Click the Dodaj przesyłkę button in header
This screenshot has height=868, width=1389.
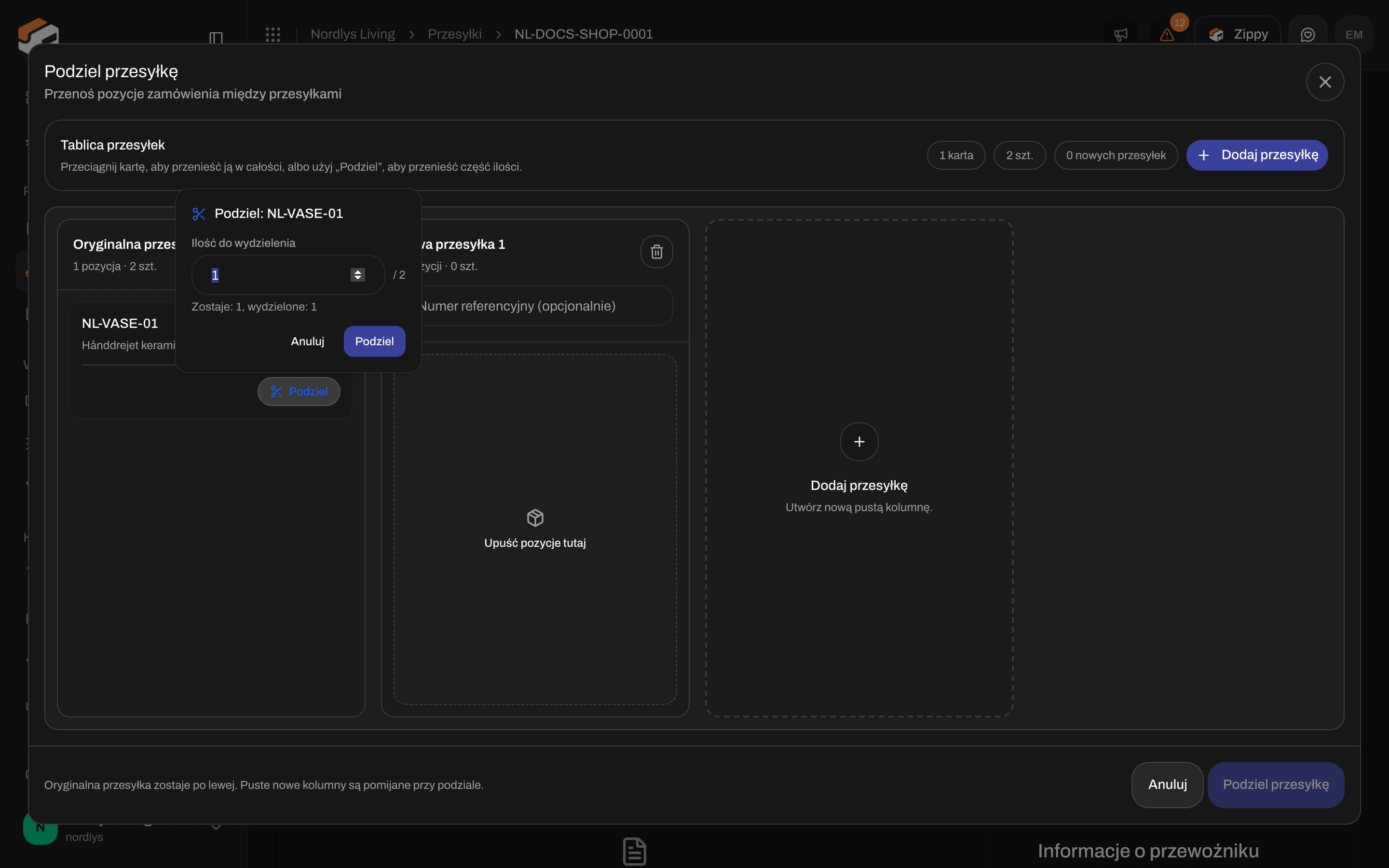point(1257,155)
